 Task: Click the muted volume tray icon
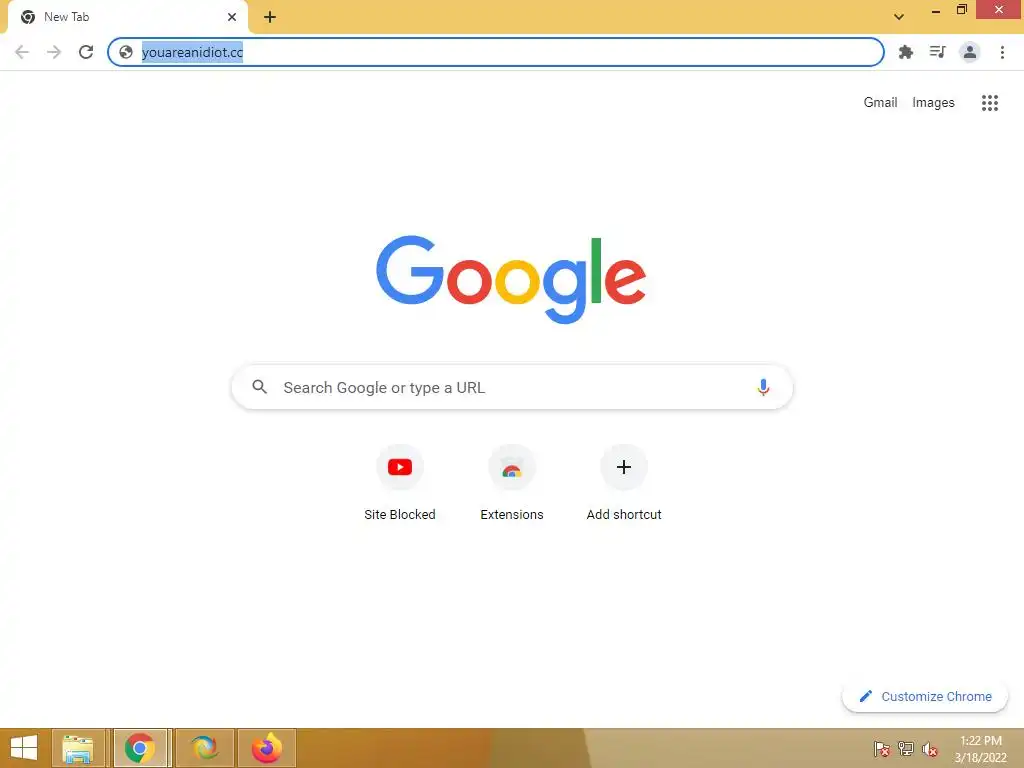click(x=929, y=748)
